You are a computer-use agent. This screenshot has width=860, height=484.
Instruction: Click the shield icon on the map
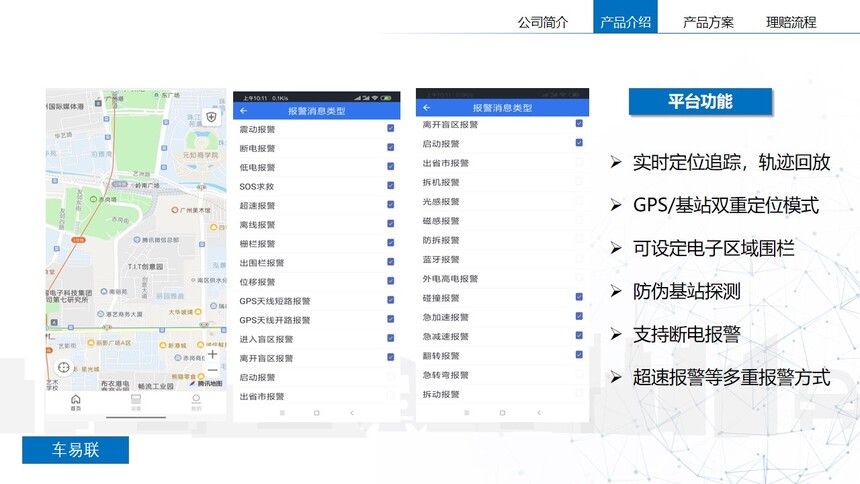tap(211, 117)
